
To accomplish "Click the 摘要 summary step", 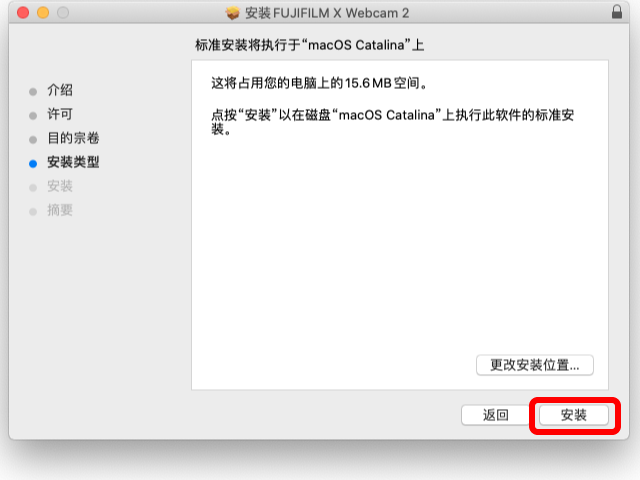I will point(60,210).
